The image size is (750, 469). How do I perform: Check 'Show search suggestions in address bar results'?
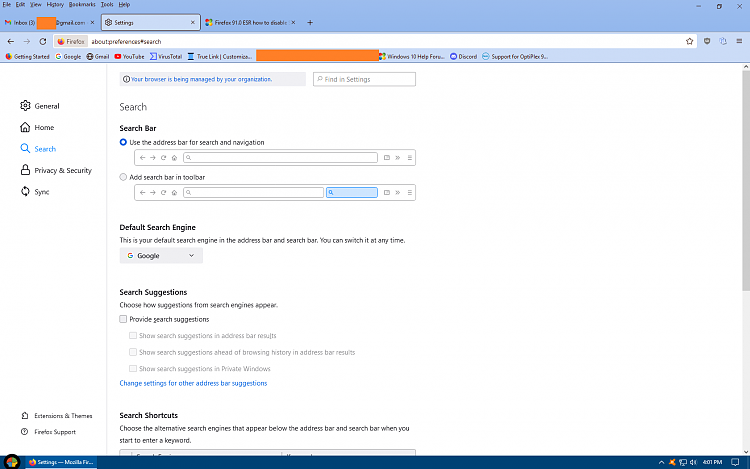click(133, 336)
